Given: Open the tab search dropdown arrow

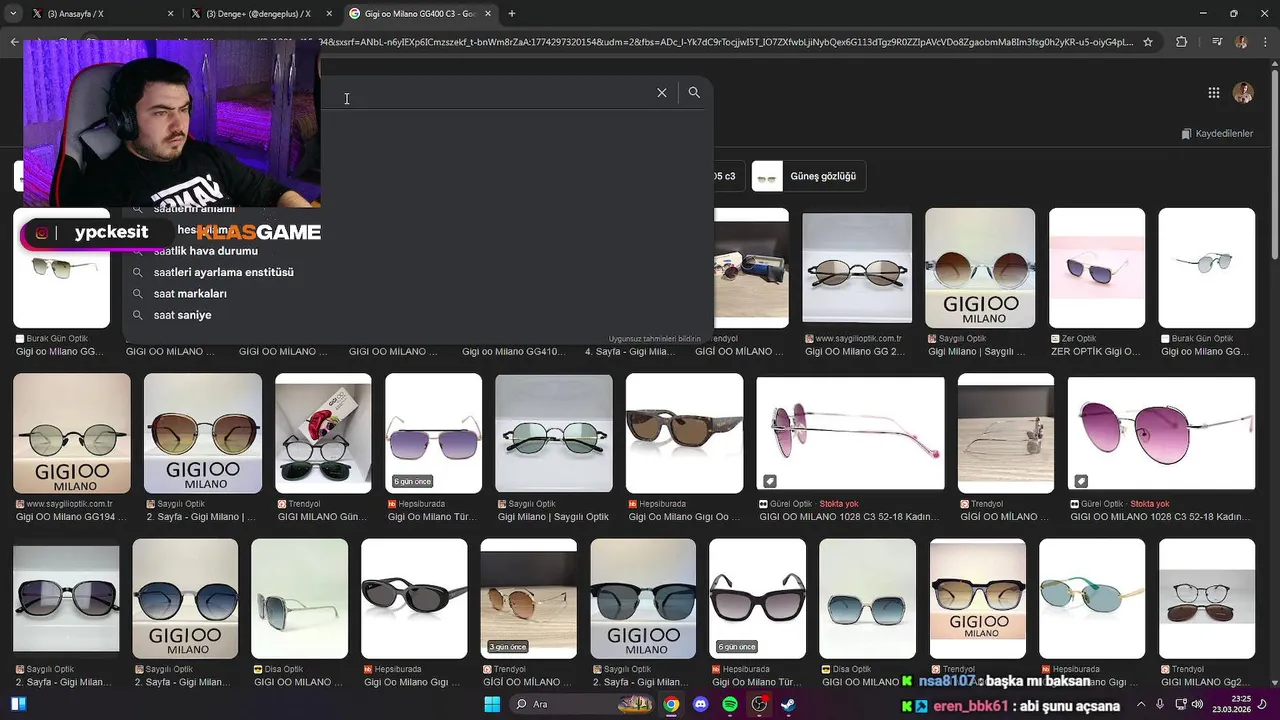Looking at the screenshot, I should point(14,14).
